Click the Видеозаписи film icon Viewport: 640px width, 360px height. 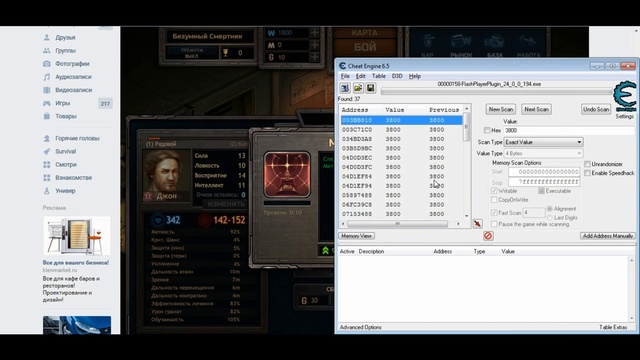coord(47,90)
